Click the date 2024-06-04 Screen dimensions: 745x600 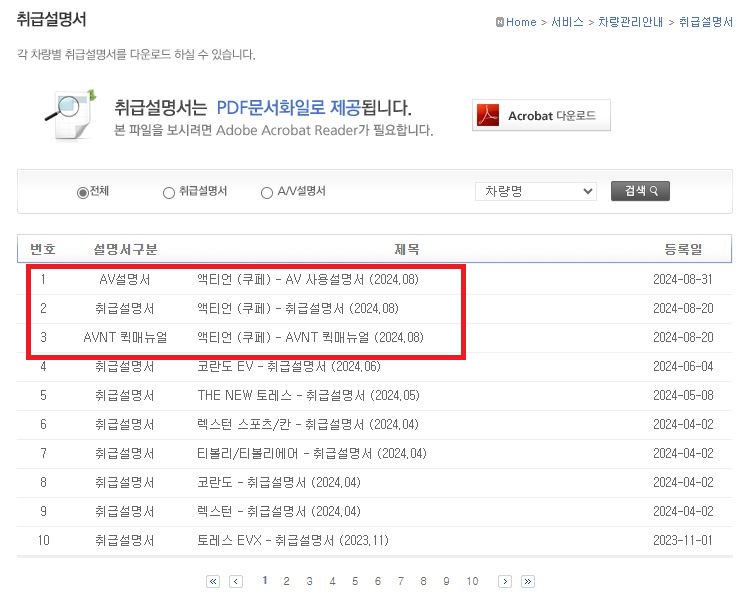coord(683,366)
